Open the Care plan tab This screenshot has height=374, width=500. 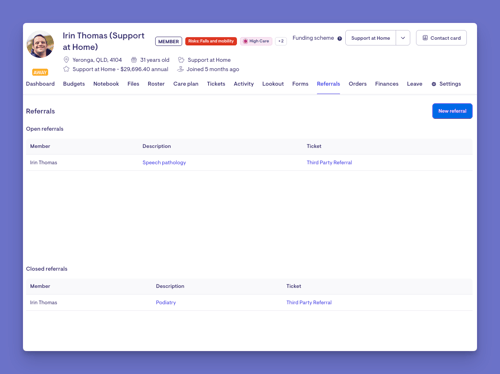[186, 84]
